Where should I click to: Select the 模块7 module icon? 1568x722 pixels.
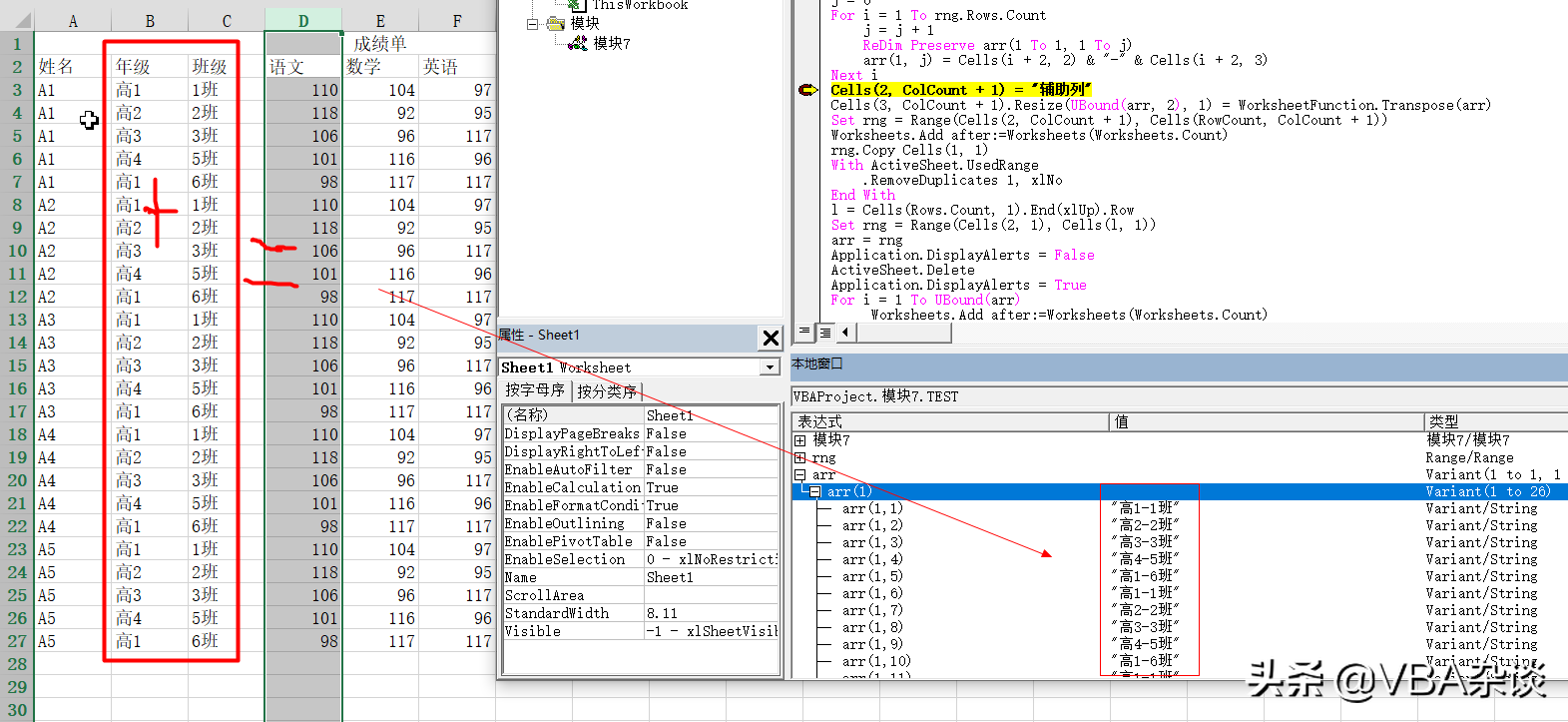click(578, 43)
